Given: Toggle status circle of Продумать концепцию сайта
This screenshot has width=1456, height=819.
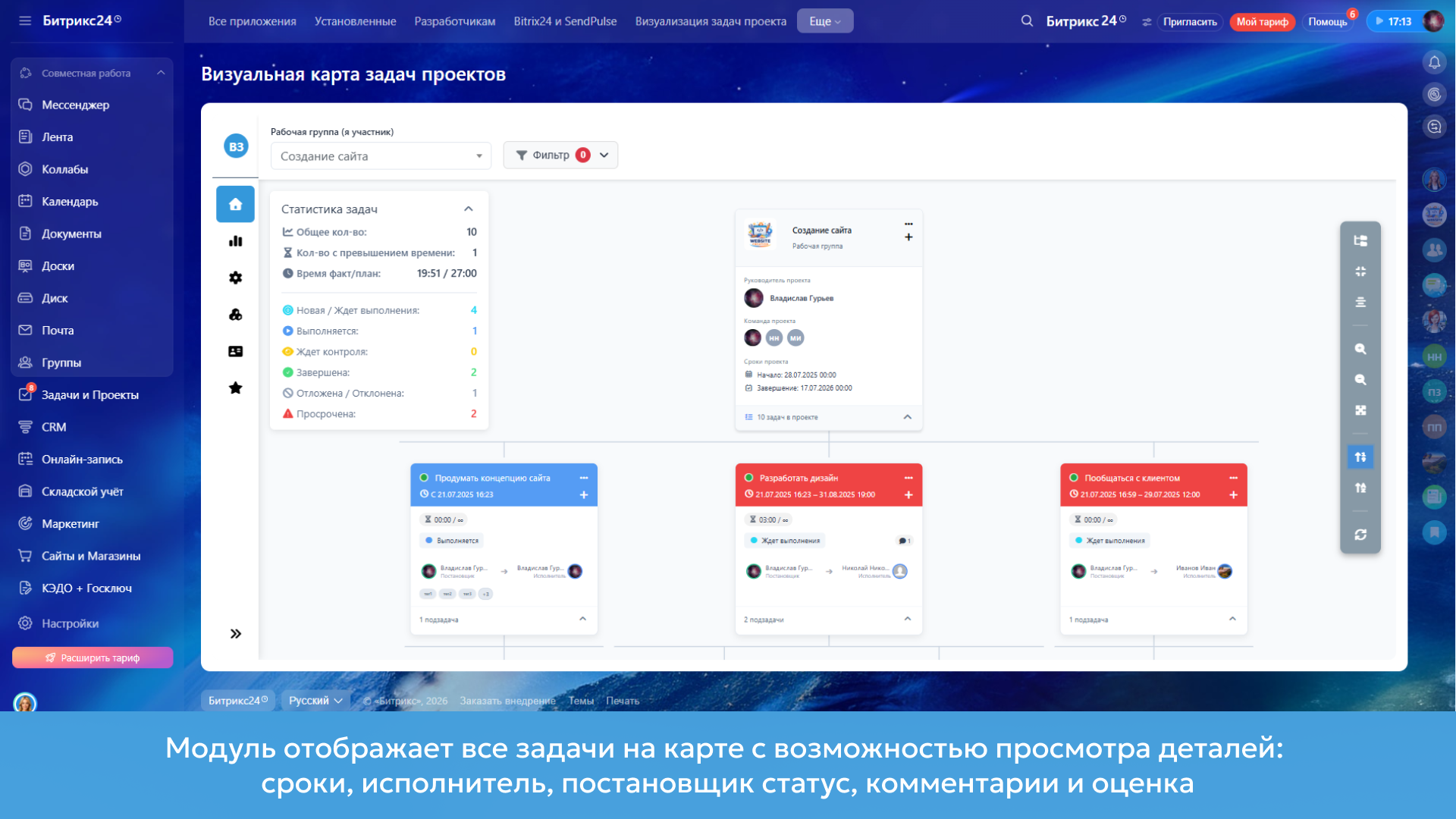Looking at the screenshot, I should pyautogui.click(x=424, y=478).
